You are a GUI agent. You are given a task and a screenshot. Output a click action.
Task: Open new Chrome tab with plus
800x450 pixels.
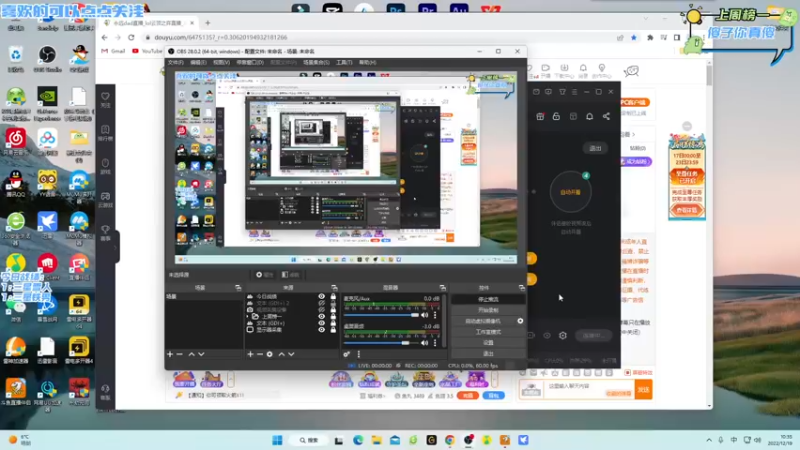pyautogui.click(x=208, y=23)
